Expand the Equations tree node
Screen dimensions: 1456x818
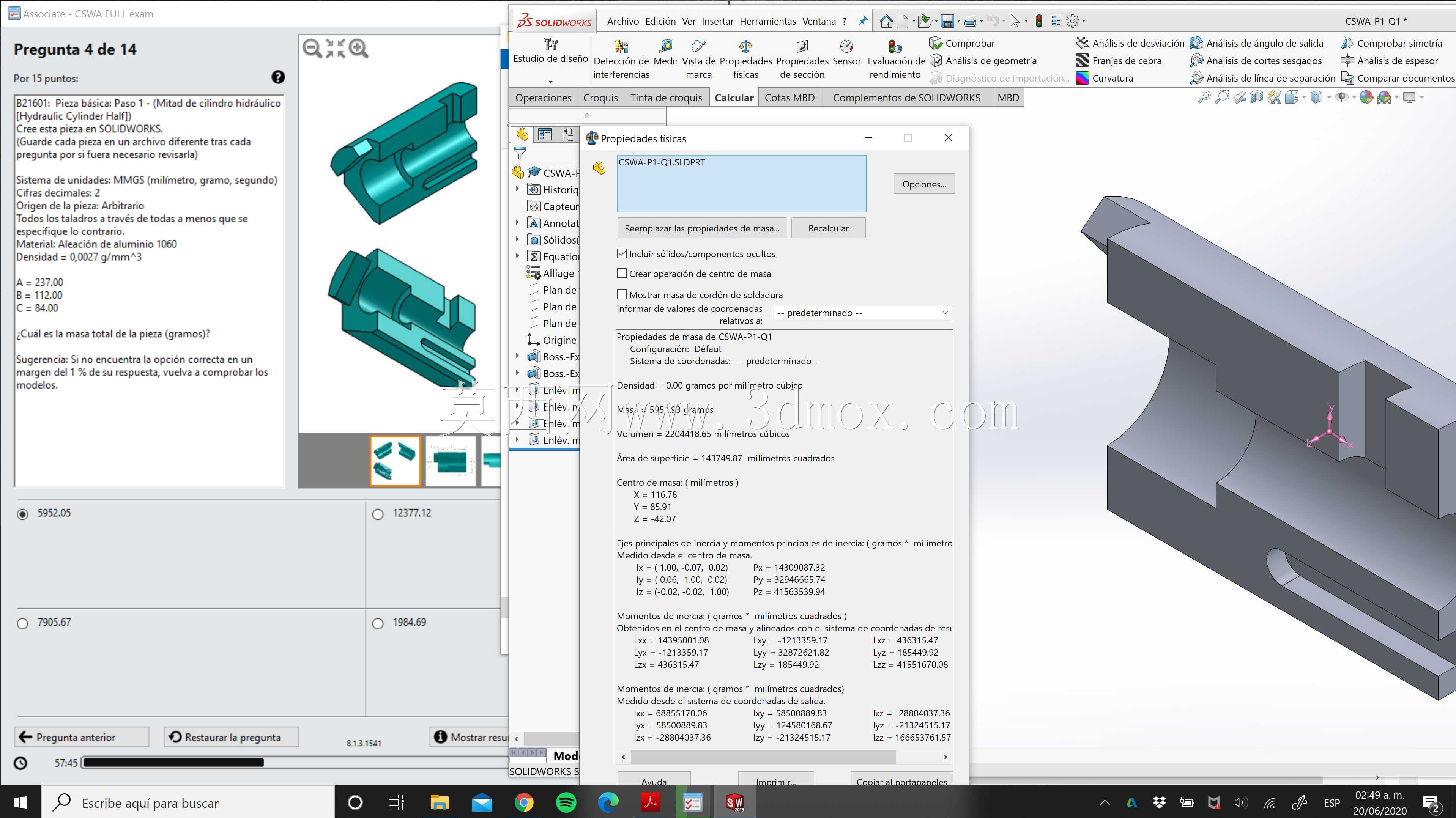(517, 256)
